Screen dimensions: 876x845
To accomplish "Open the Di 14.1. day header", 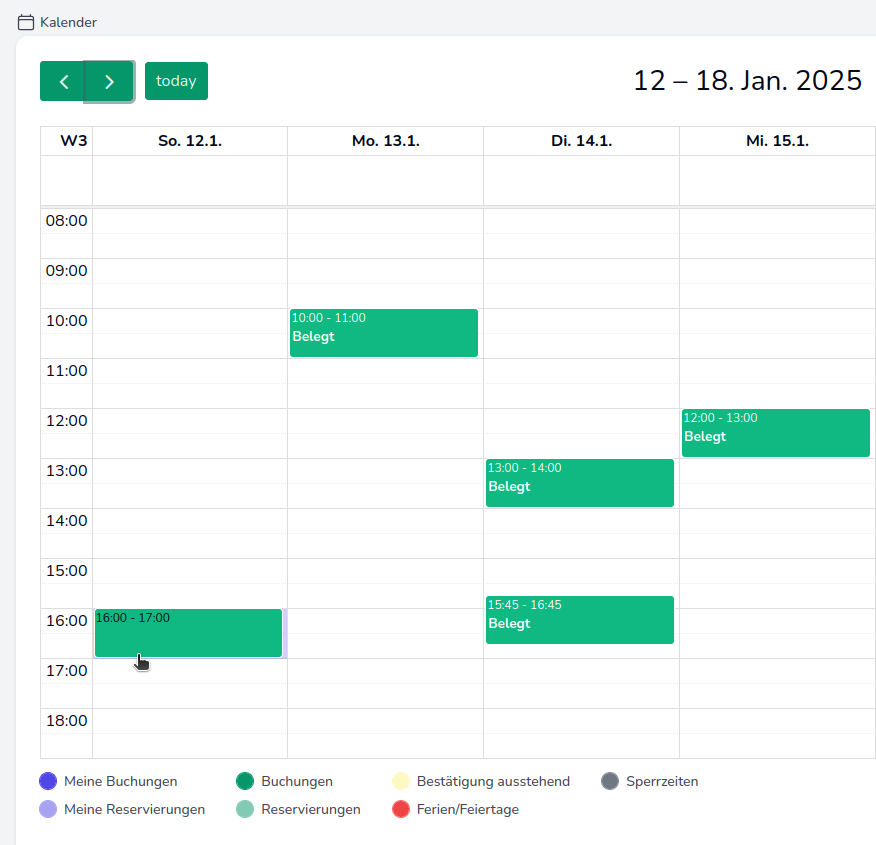I will [580, 141].
